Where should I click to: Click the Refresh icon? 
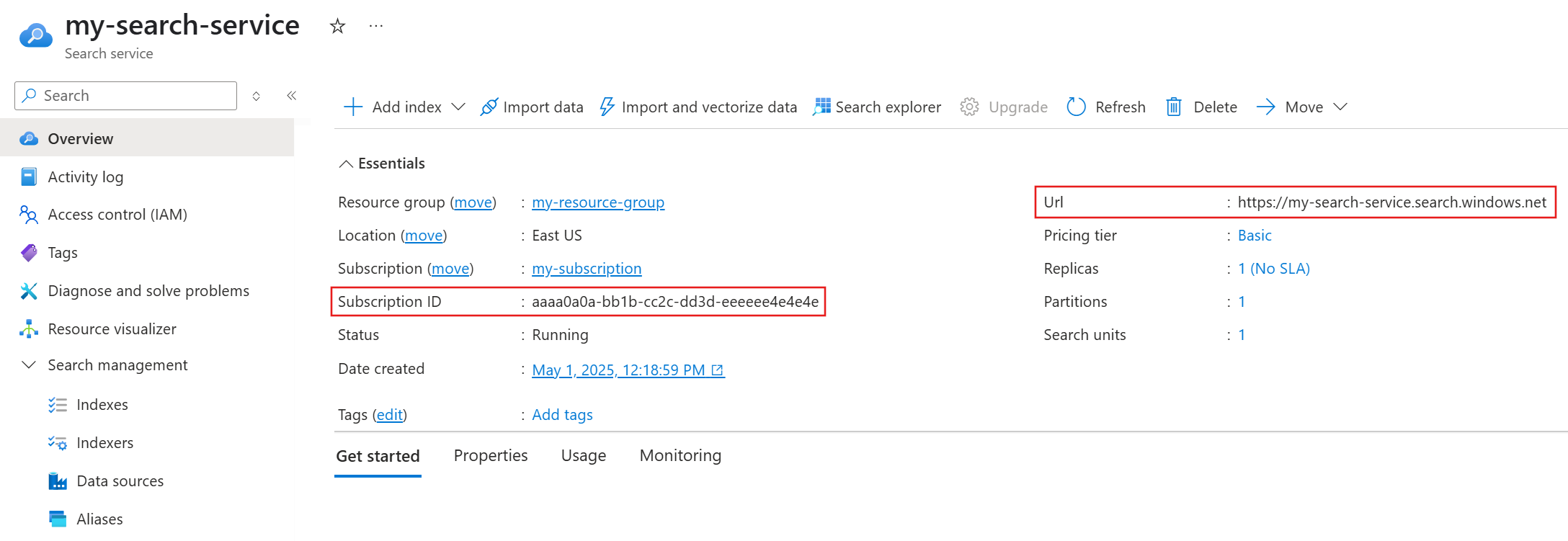(x=1076, y=107)
